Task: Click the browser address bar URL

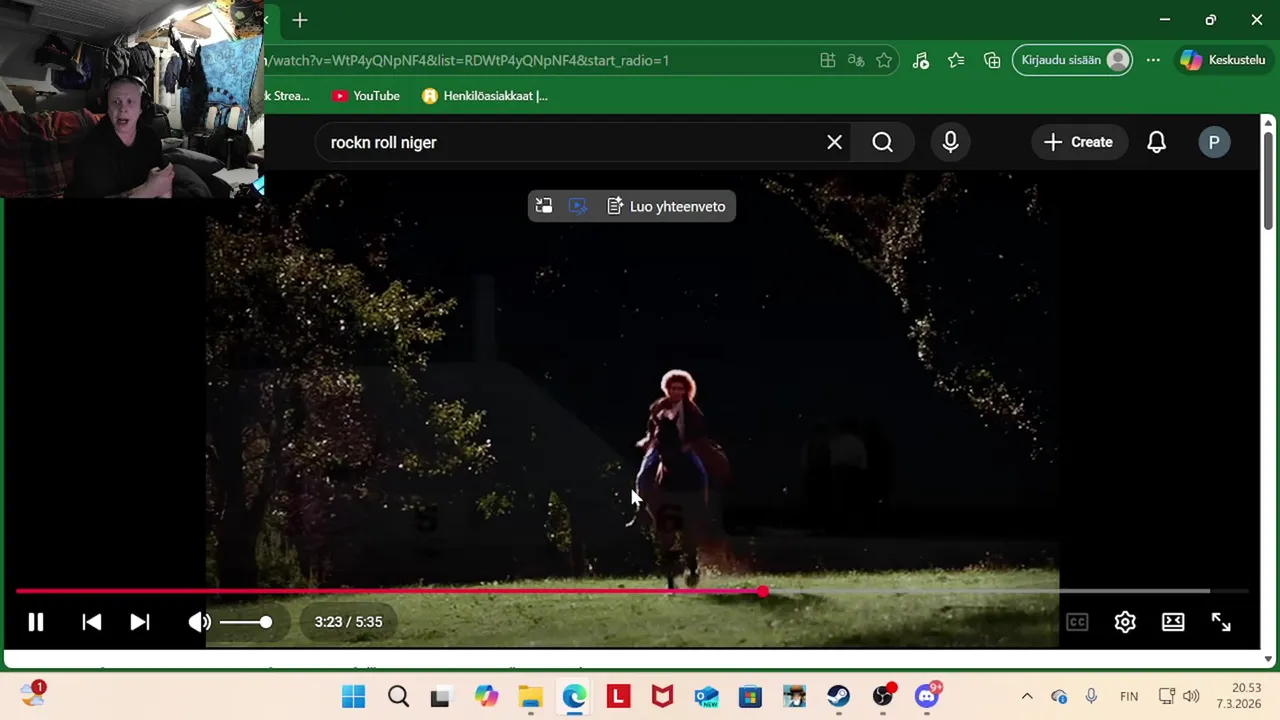Action: (x=468, y=60)
